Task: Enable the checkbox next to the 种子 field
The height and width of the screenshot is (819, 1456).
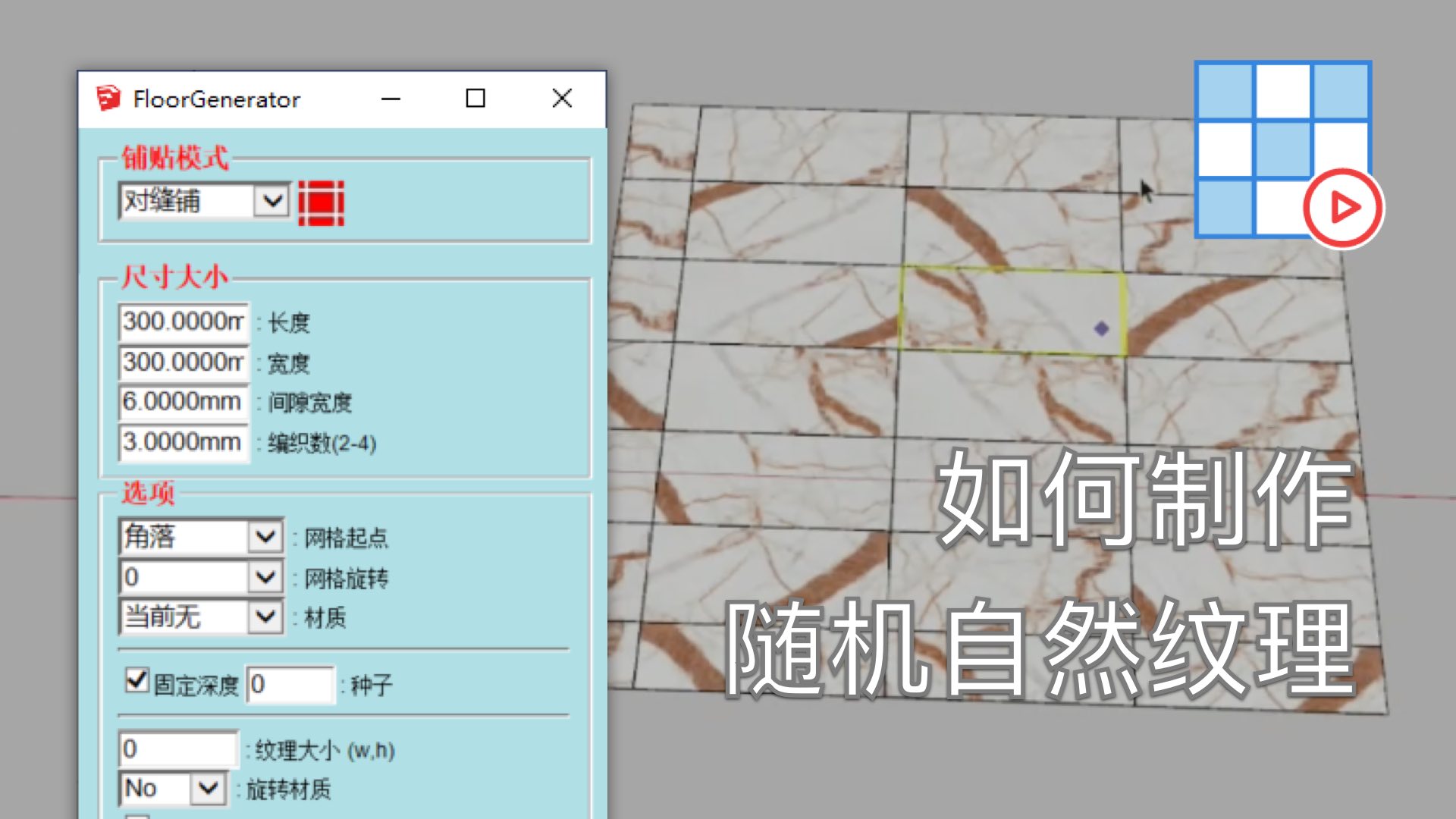Action: pyautogui.click(x=135, y=681)
